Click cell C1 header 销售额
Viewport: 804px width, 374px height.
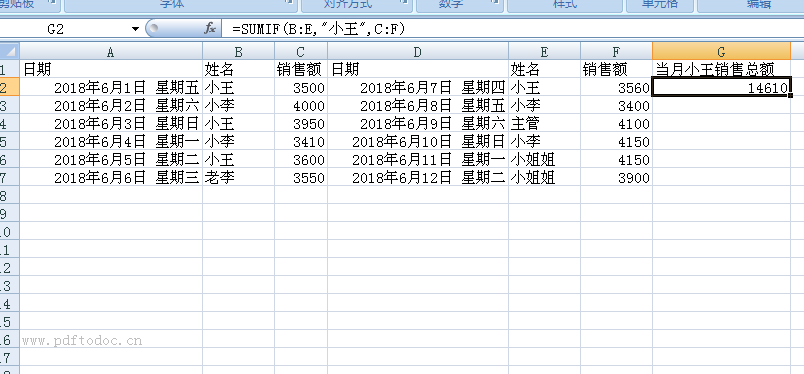[301, 69]
